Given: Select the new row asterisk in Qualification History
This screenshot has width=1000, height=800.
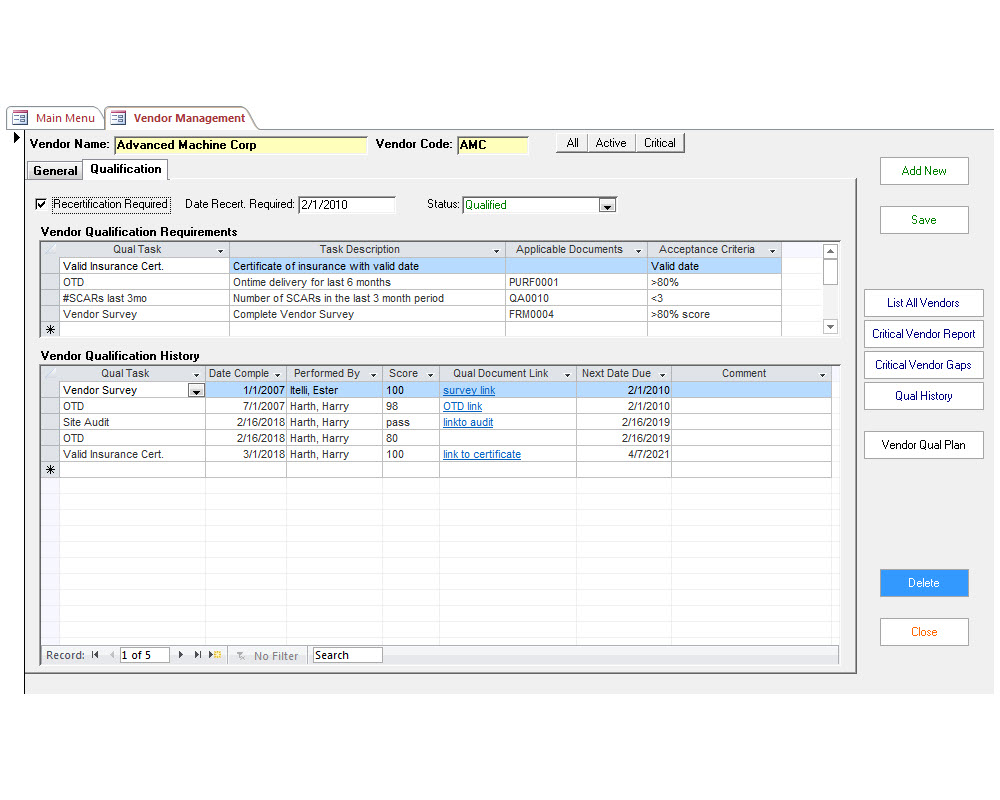Looking at the screenshot, I should coord(50,470).
